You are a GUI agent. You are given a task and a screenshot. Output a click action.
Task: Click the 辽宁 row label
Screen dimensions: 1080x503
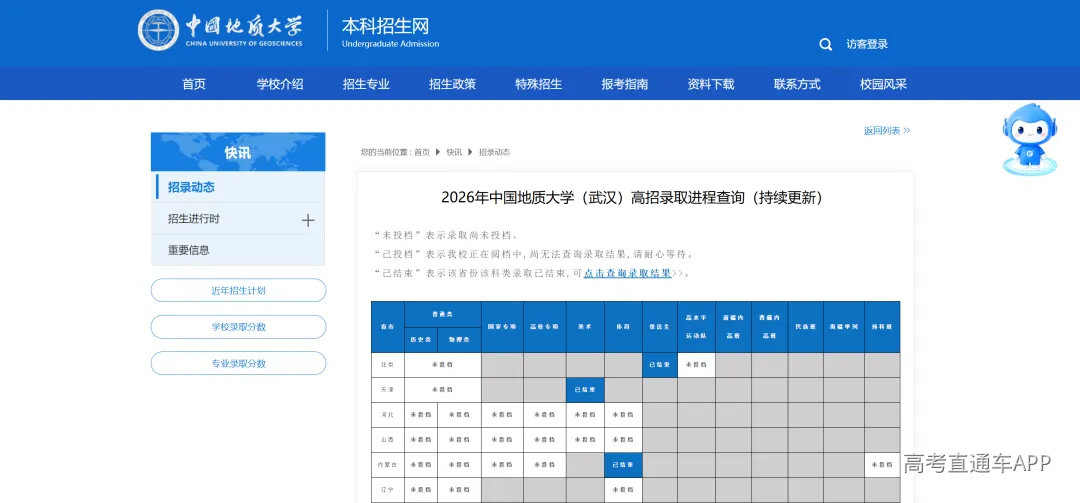pyautogui.click(x=388, y=490)
